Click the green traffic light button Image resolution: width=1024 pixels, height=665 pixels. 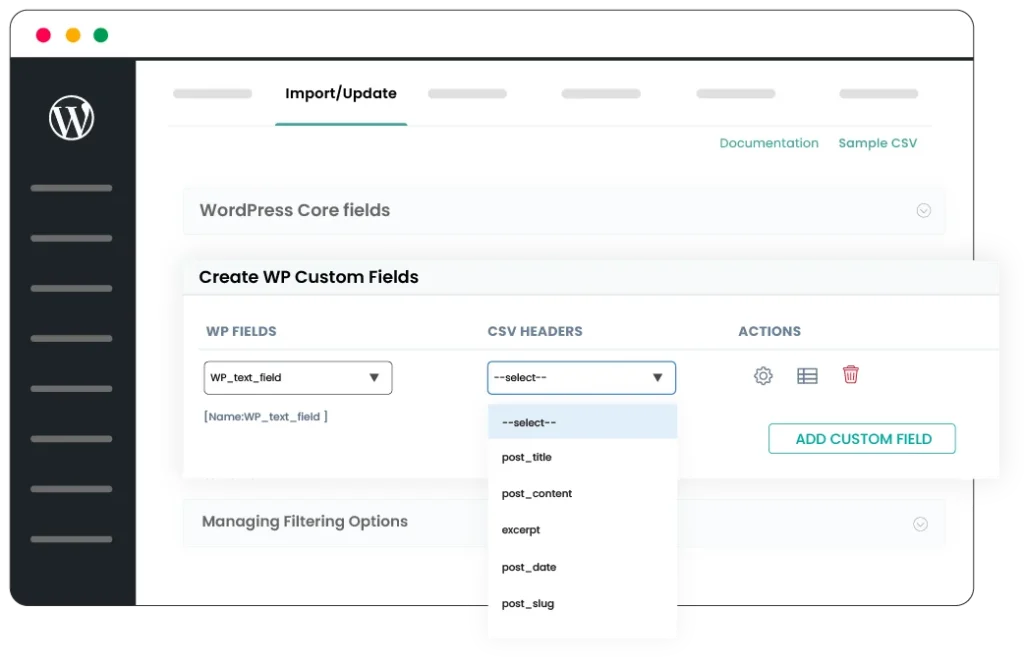[100, 33]
